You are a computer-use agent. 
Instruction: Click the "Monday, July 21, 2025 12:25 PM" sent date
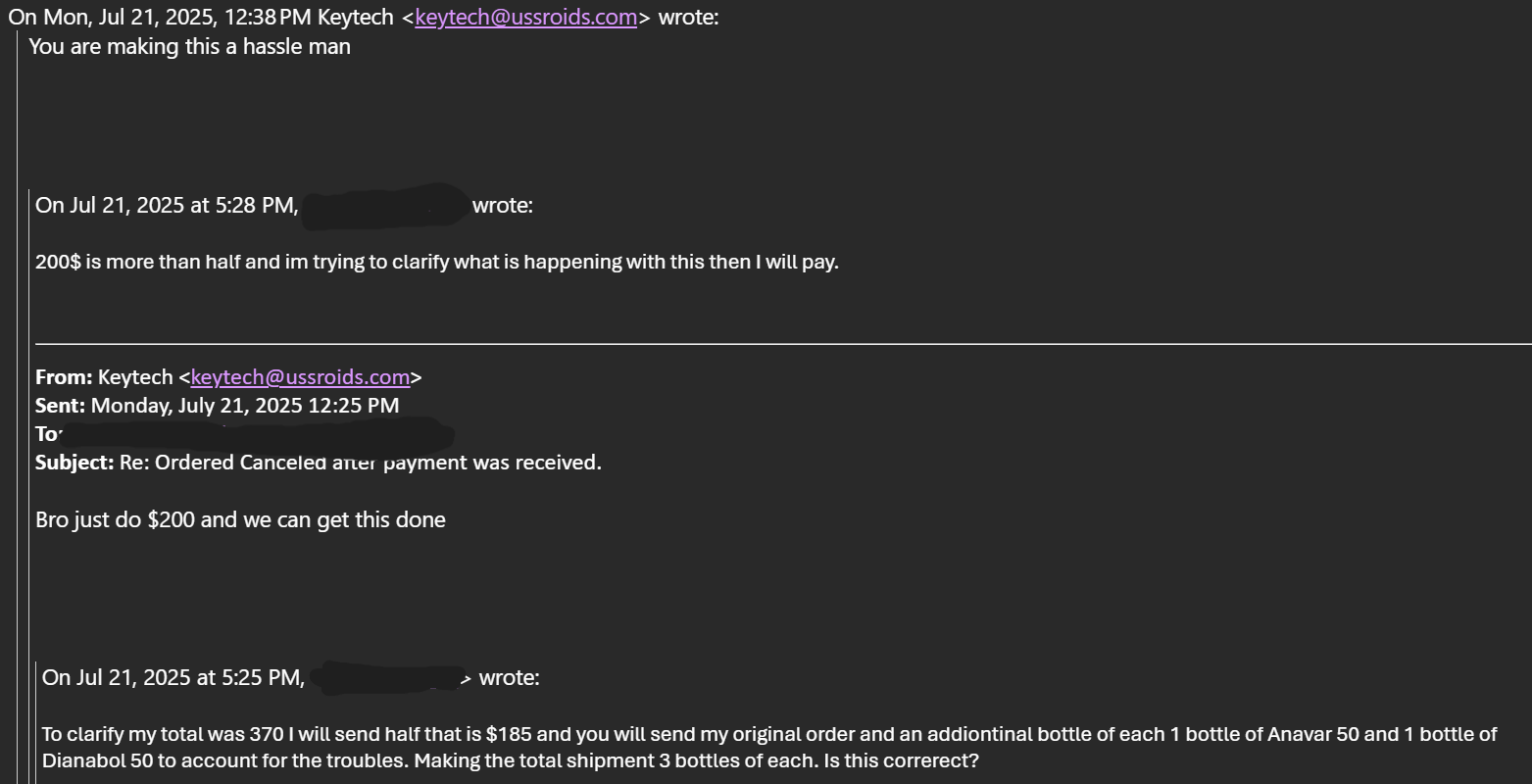tap(245, 406)
